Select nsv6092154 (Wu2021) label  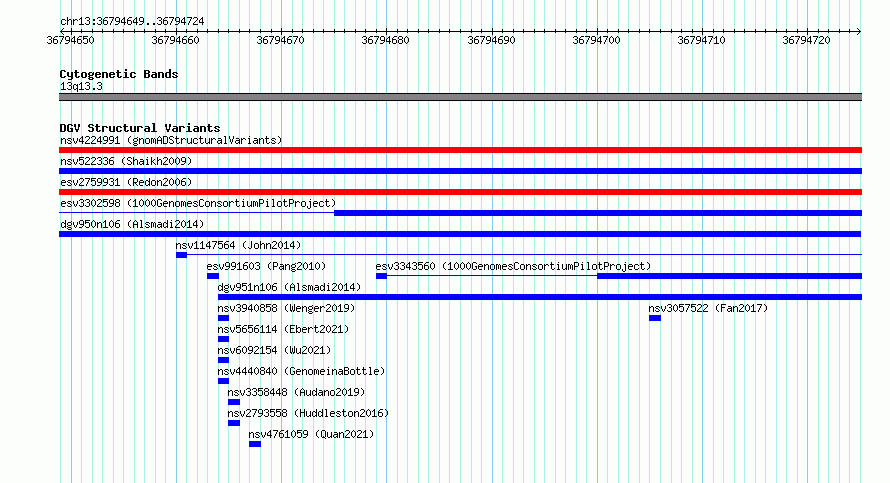(x=274, y=350)
